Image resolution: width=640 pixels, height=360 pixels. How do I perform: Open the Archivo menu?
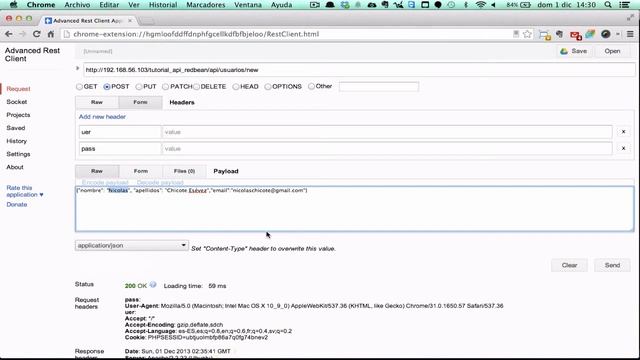tap(77, 5)
